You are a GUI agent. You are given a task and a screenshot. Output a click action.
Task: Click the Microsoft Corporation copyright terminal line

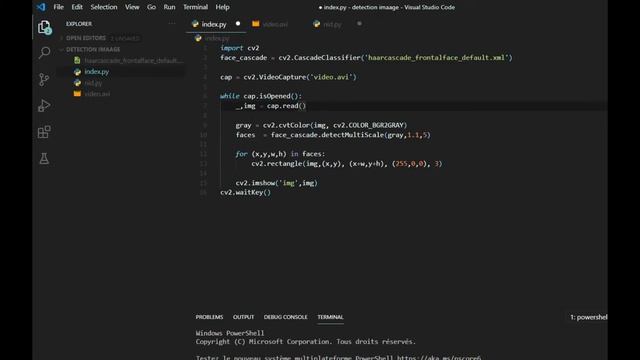click(306, 342)
